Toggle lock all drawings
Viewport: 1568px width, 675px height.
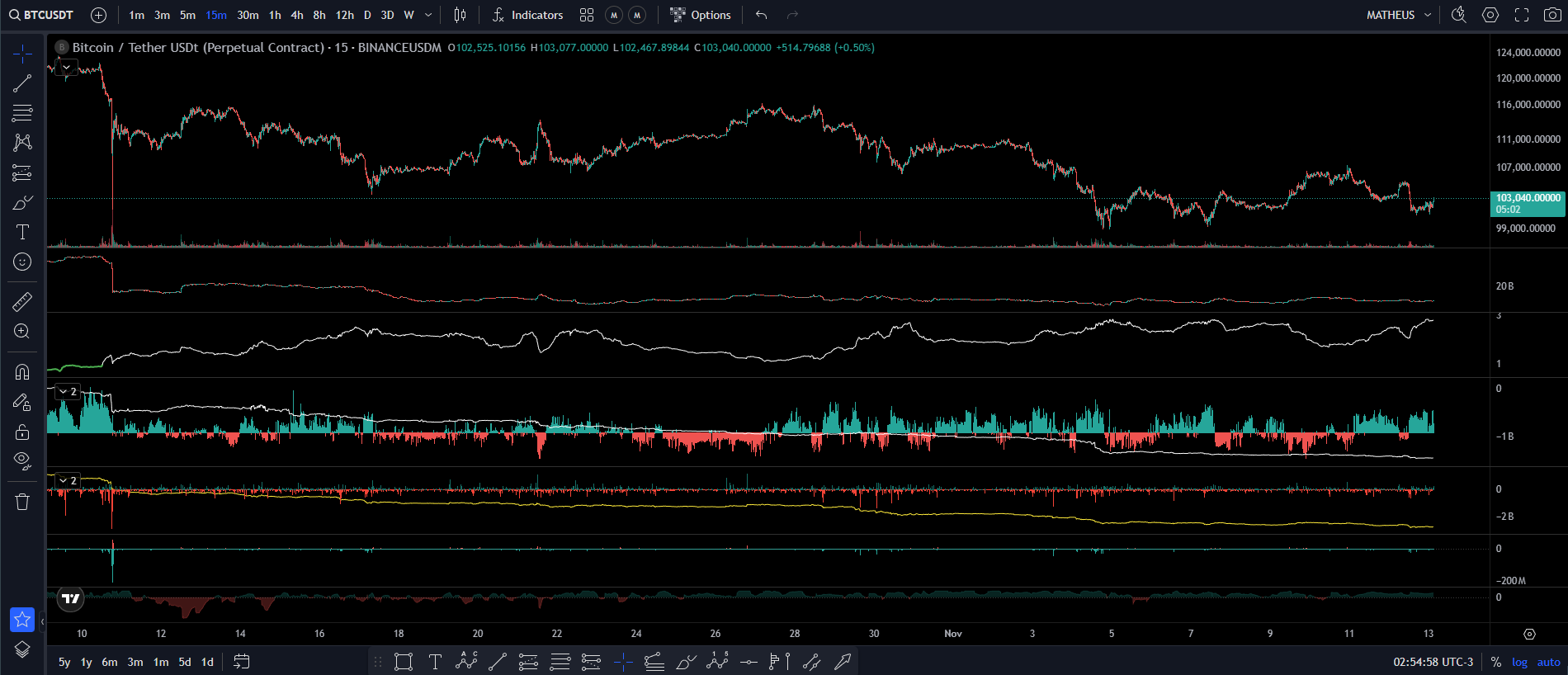point(22,432)
